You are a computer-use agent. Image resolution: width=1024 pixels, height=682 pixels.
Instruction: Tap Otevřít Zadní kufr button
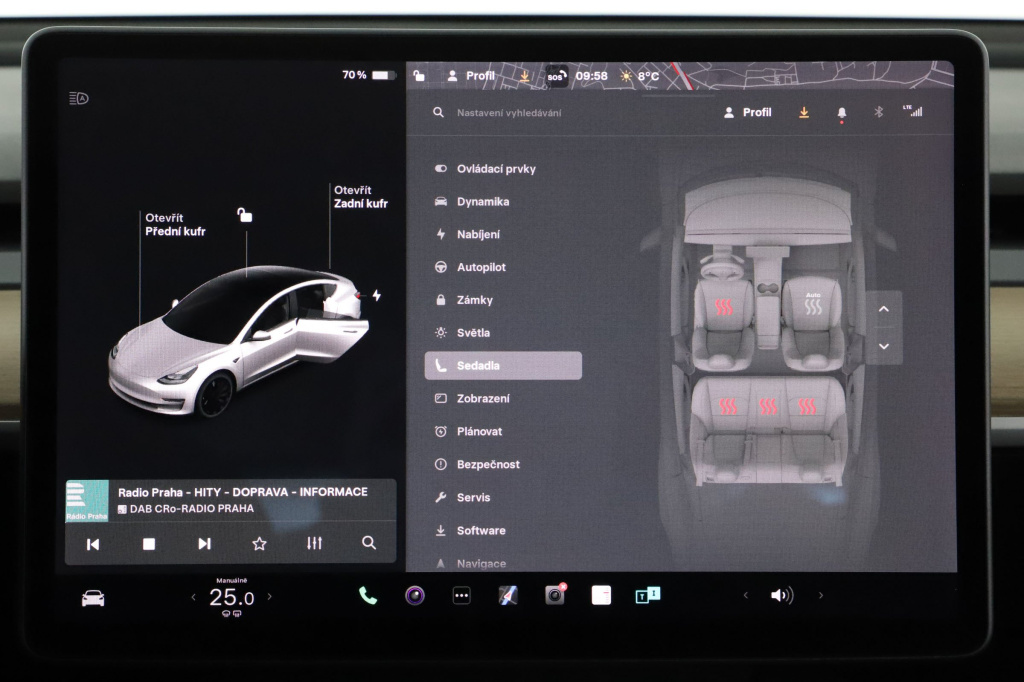pyautogui.click(x=360, y=195)
